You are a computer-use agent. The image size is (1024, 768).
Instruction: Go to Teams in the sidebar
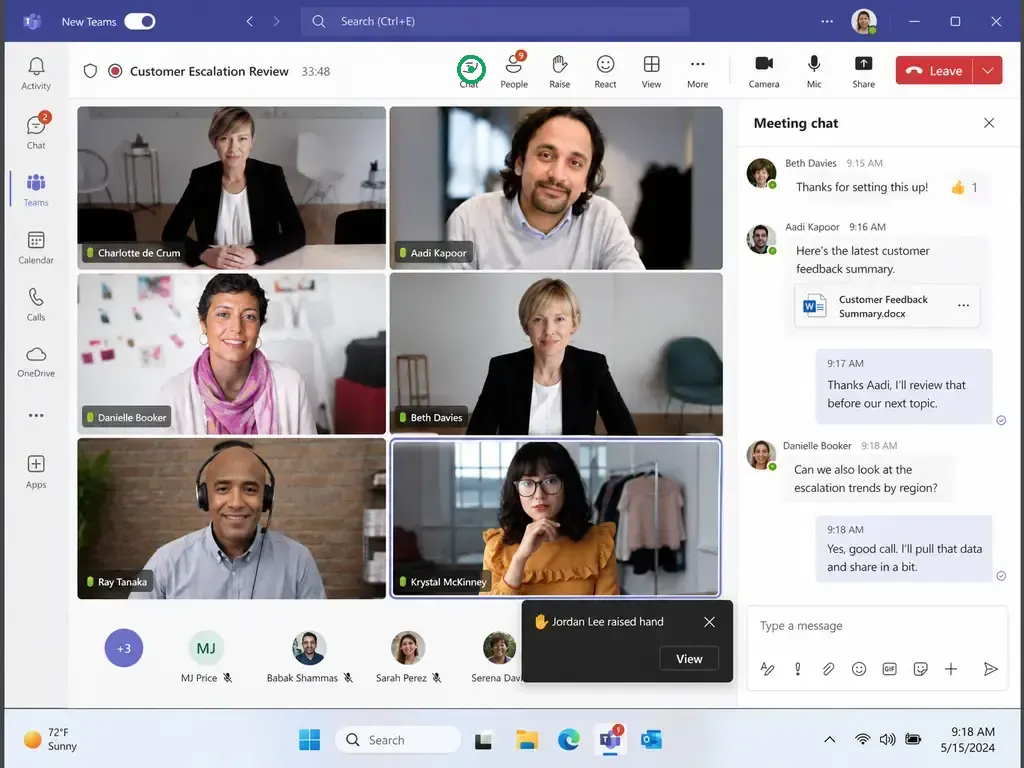(36, 189)
